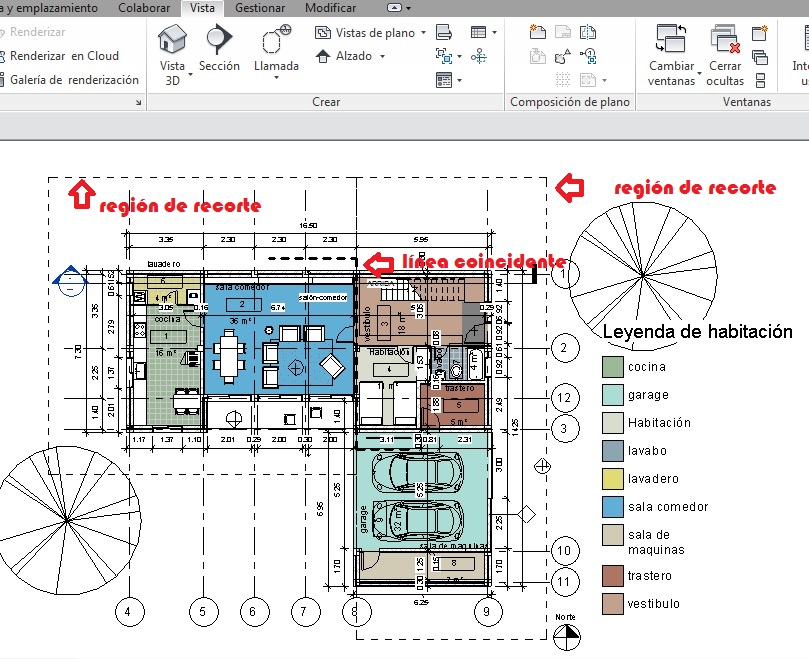Open the Modificar ribbon tab
The image size is (809, 659).
(x=329, y=8)
